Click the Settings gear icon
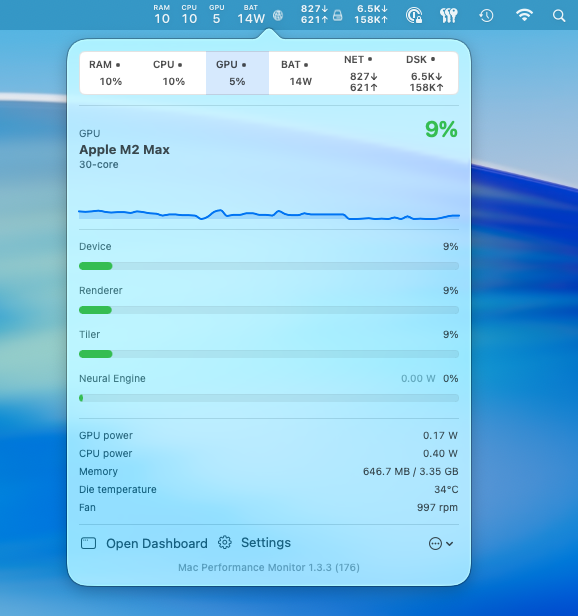Image resolution: width=578 pixels, height=616 pixels. point(225,543)
